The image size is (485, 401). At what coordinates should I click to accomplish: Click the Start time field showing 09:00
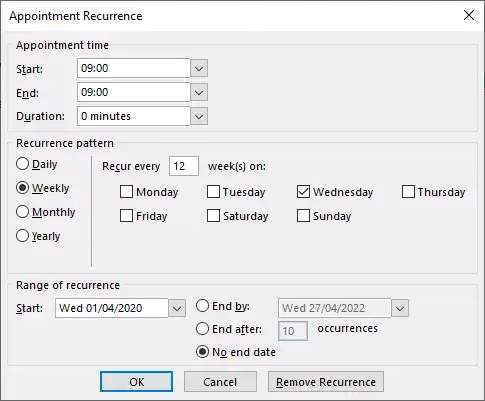134,68
